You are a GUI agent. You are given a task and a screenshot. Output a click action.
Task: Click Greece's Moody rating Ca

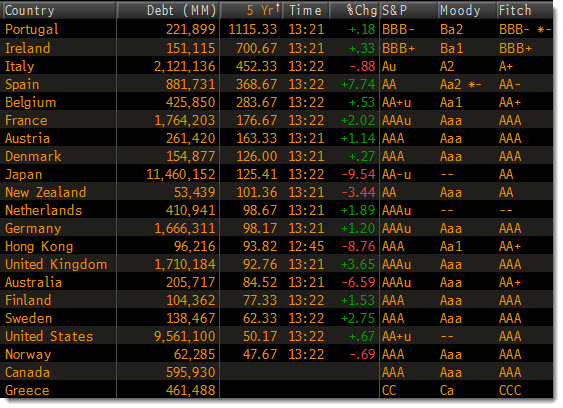(447, 390)
